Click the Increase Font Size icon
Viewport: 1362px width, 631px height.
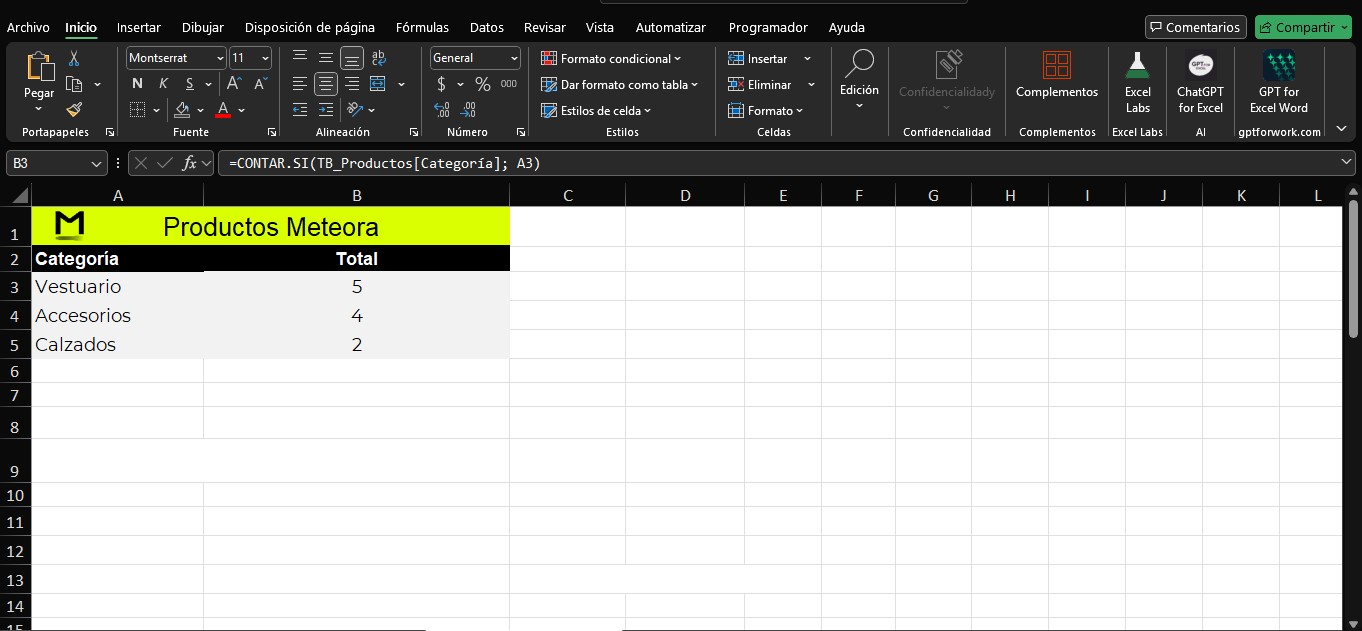click(234, 84)
